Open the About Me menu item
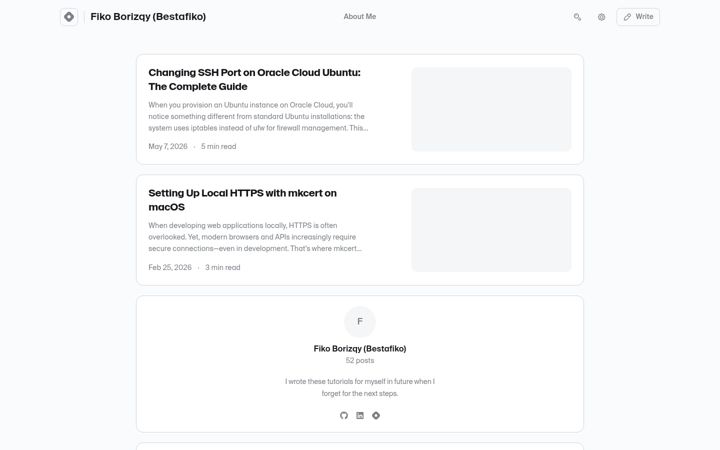The height and width of the screenshot is (450, 720). (360, 17)
